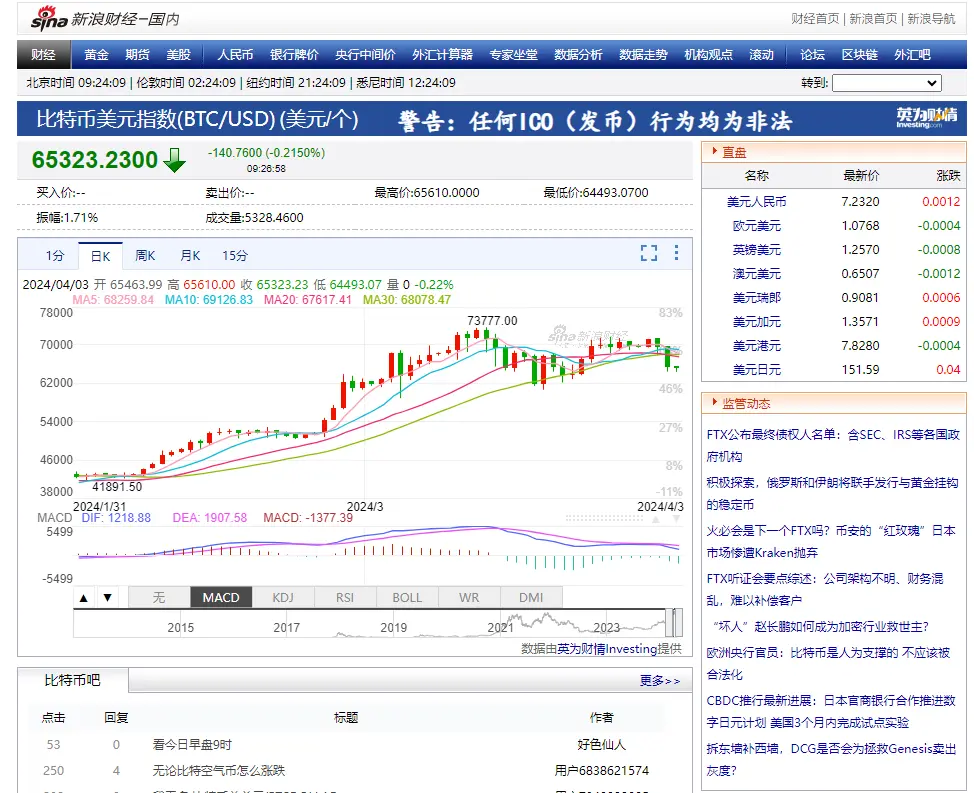Image resolution: width=974 pixels, height=793 pixels.
Task: Open 外汇计算器 navigation item
Action: pyautogui.click(x=442, y=55)
